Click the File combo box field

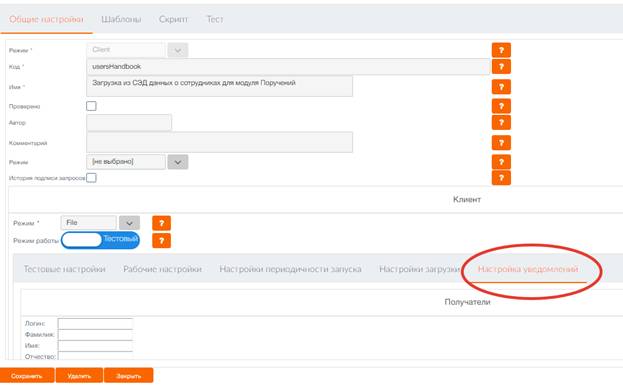tap(89, 223)
